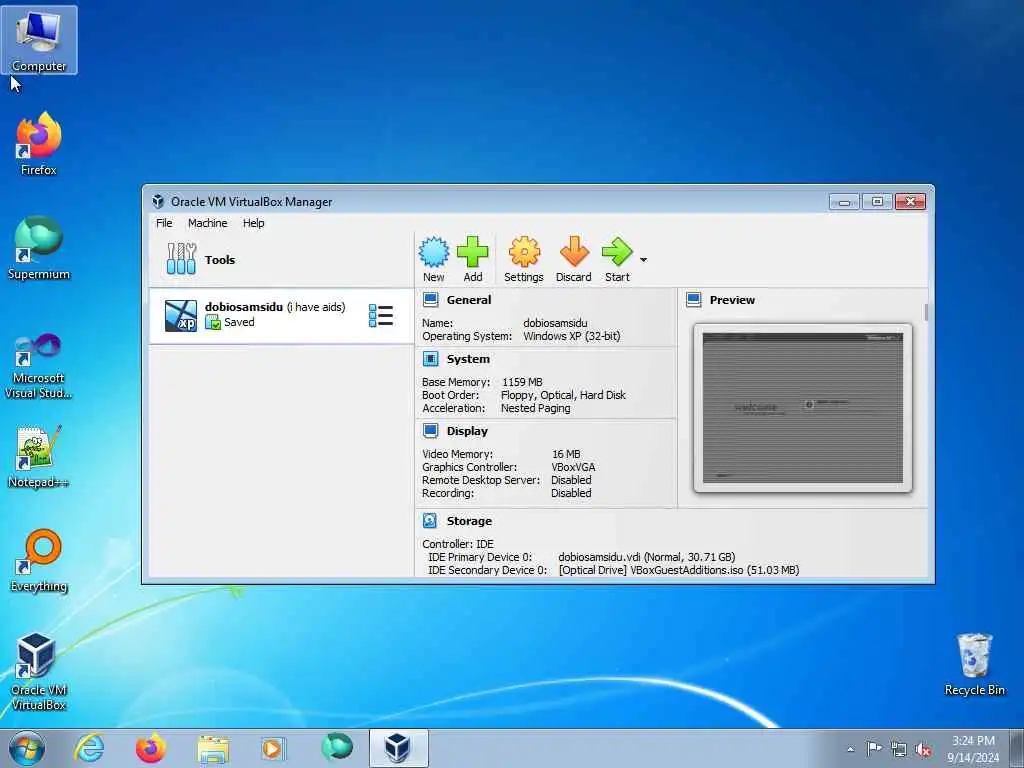The height and width of the screenshot is (768, 1024).
Task: Click 'Floppy, Optical, Hard Disk' boot order
Action: pos(563,395)
